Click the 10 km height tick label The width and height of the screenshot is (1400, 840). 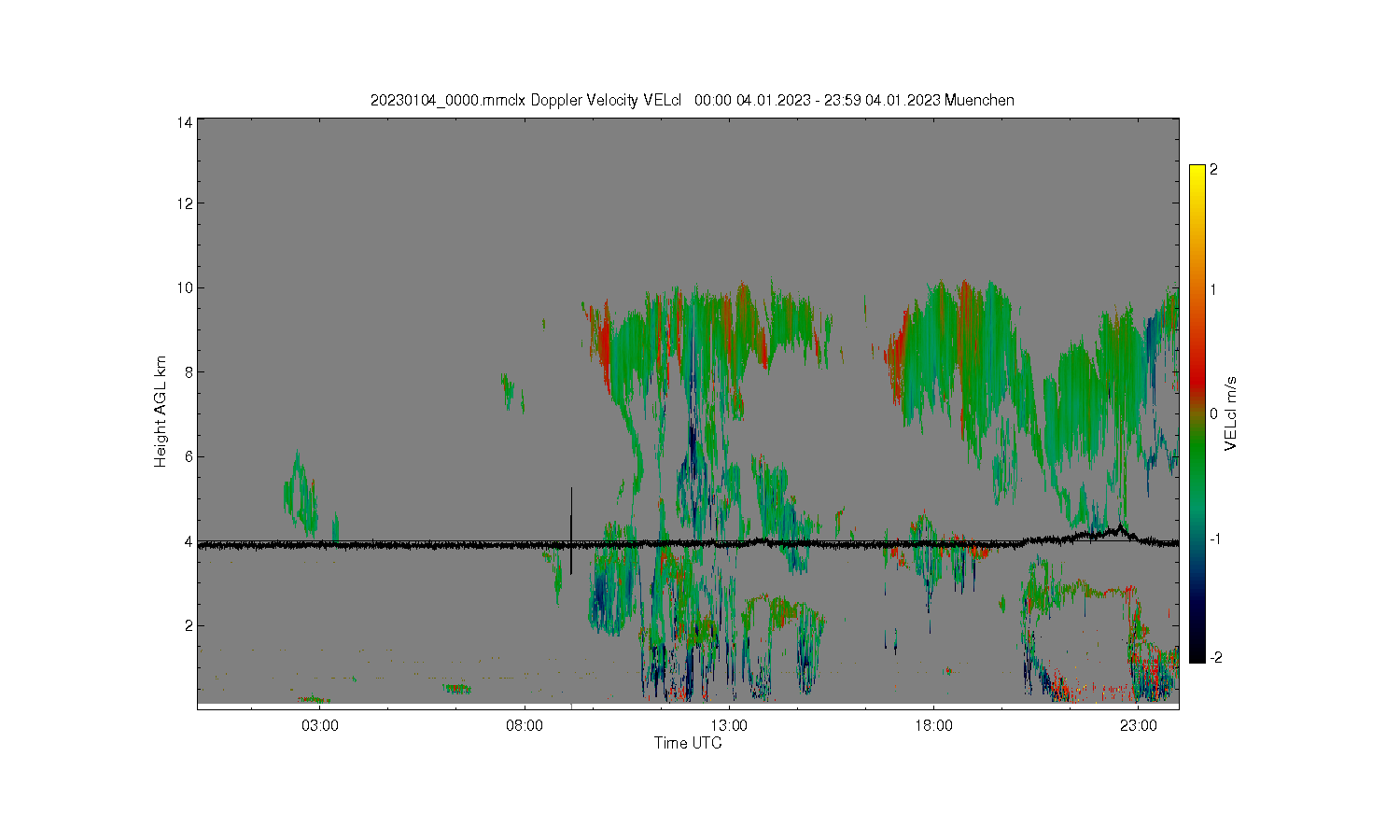click(186, 287)
